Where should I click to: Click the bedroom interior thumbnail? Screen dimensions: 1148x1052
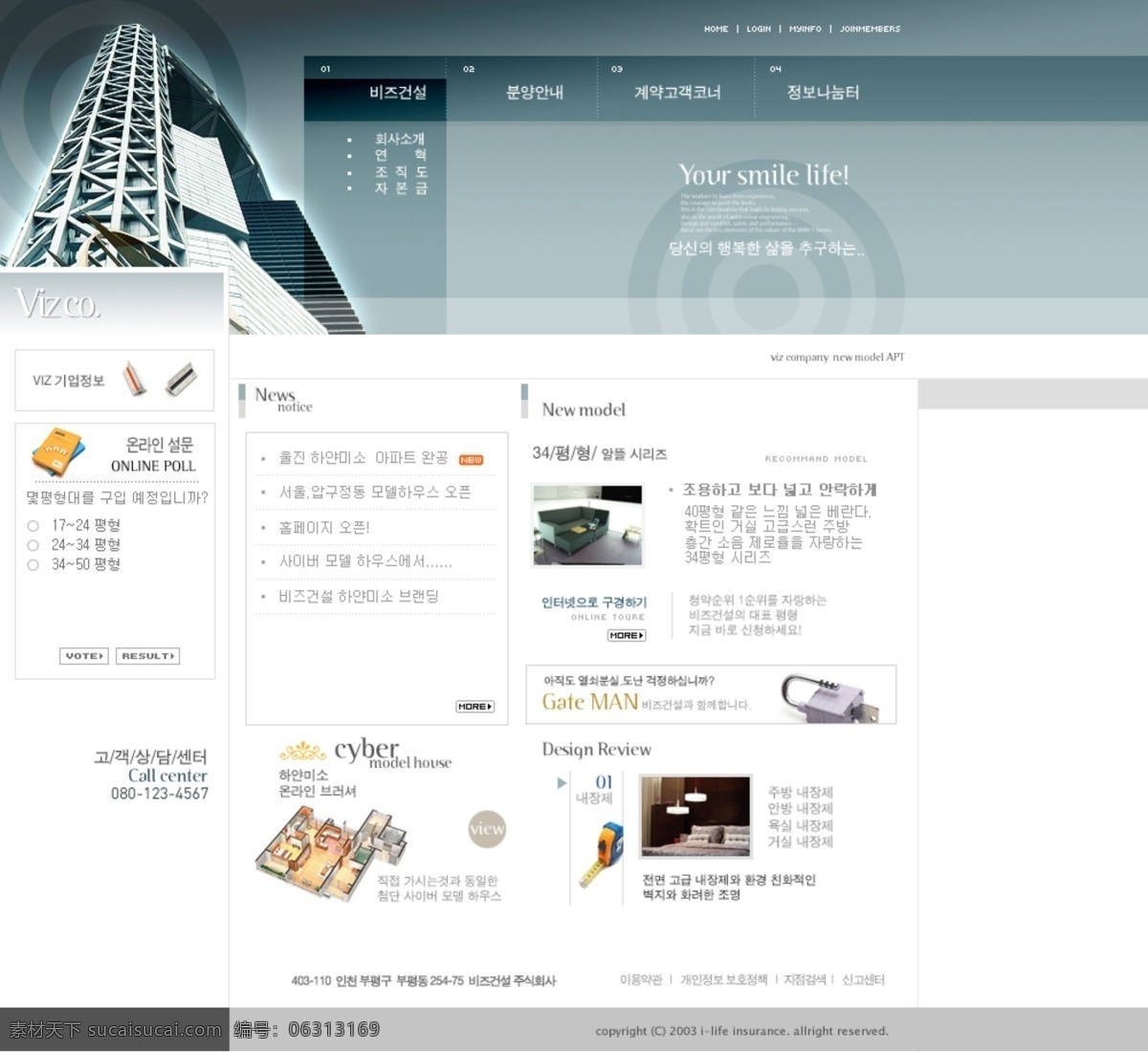(x=695, y=816)
